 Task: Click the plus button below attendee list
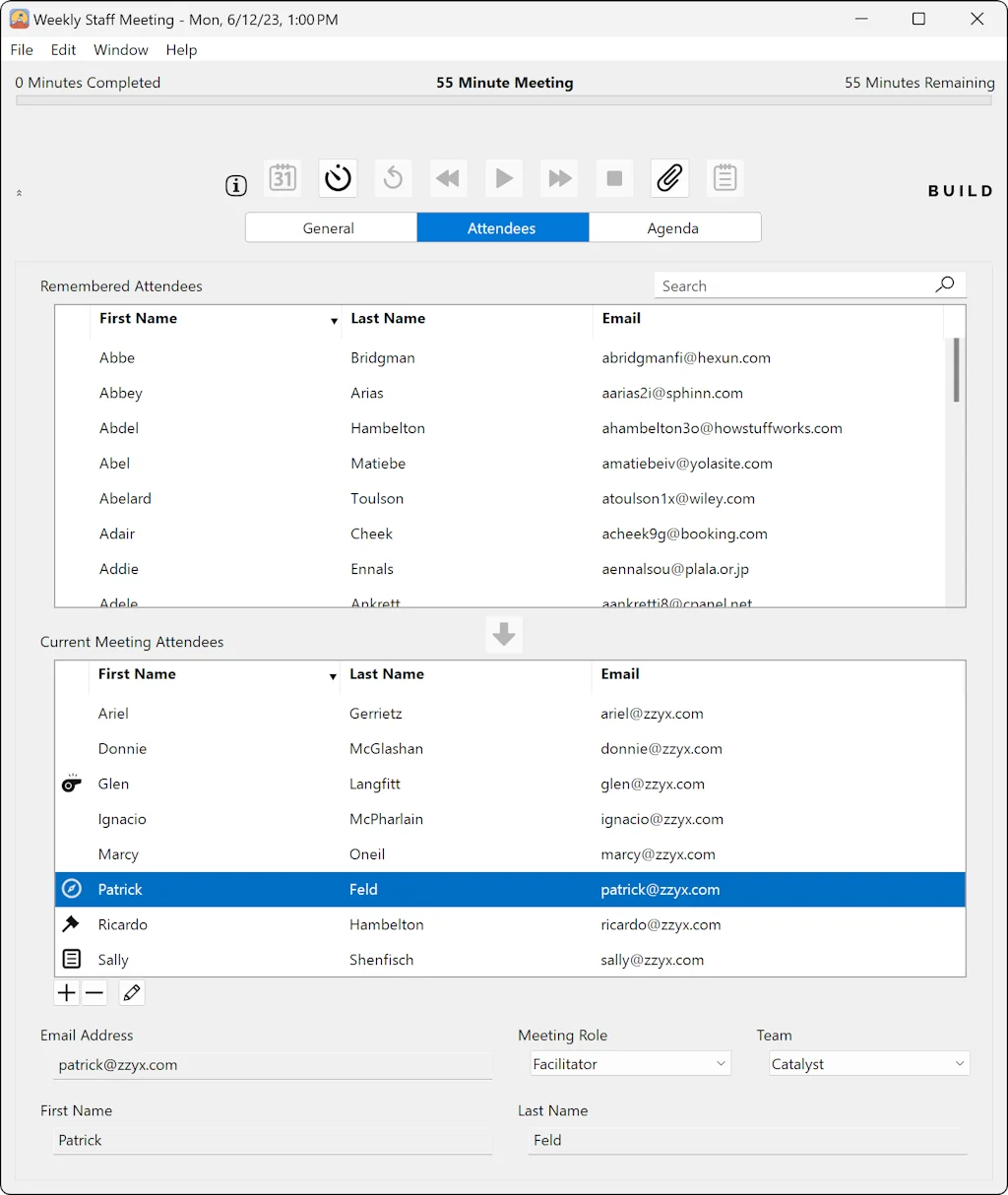click(66, 993)
